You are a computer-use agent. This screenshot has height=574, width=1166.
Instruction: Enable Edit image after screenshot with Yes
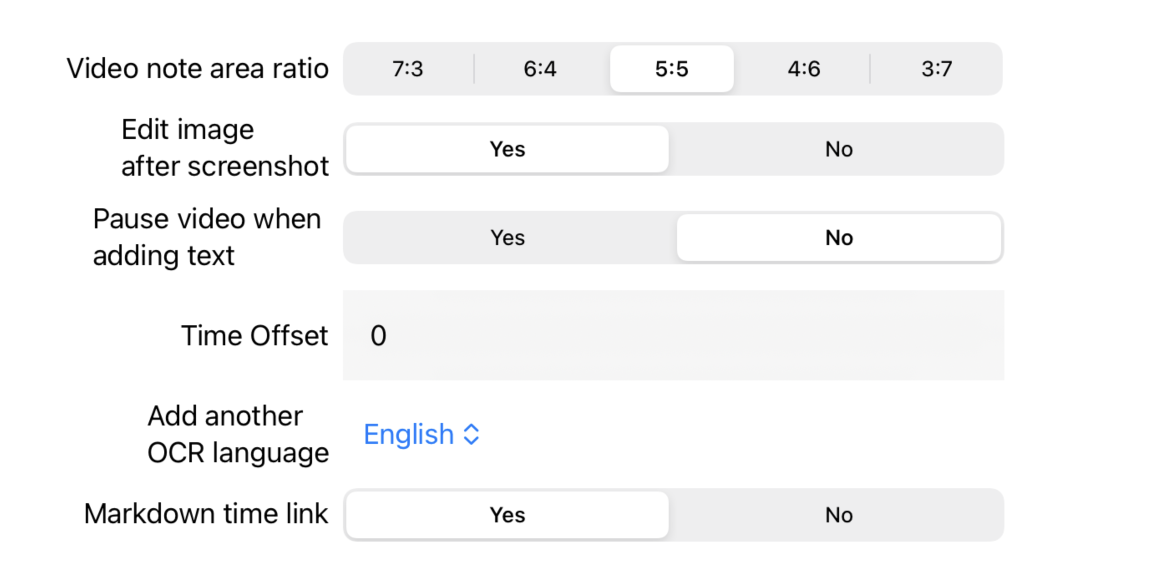507,149
